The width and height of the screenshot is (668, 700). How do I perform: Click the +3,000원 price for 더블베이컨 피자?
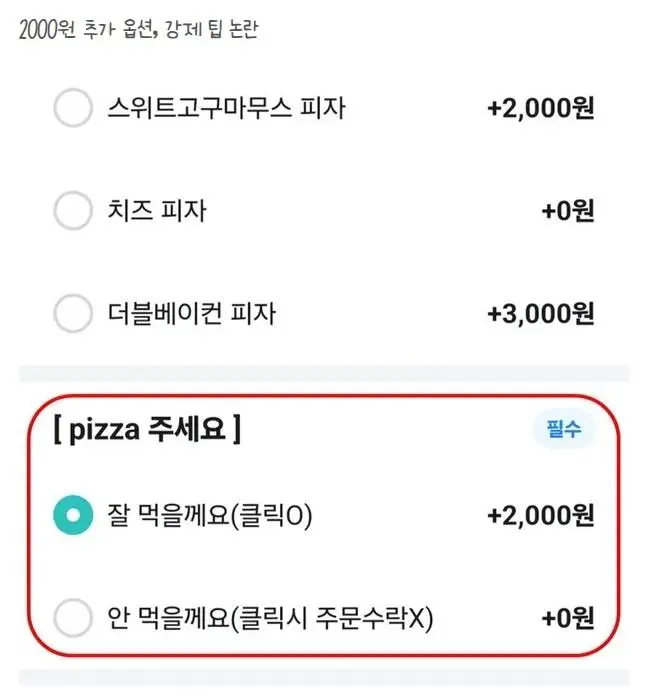(540, 314)
